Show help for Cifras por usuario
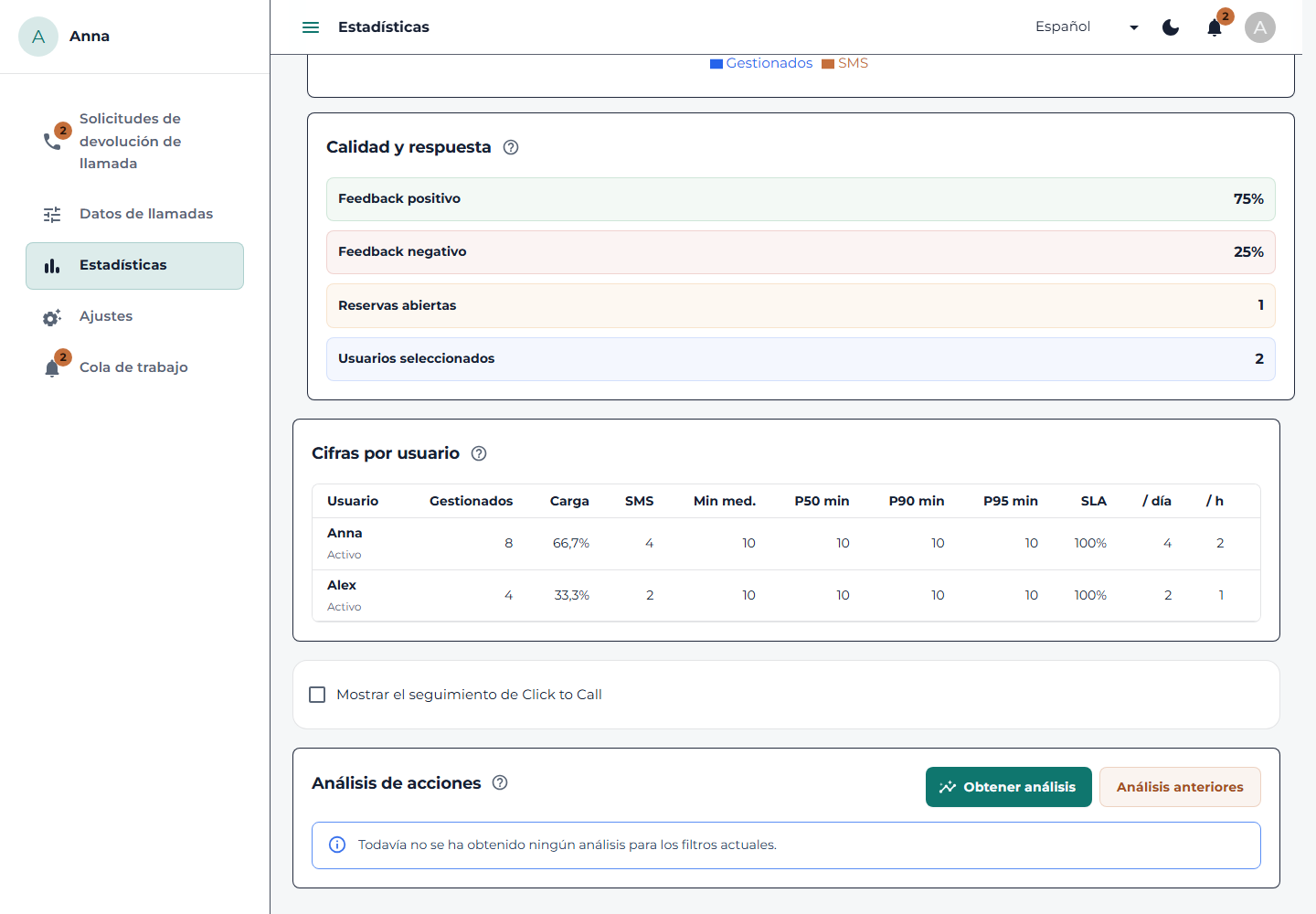 click(479, 453)
